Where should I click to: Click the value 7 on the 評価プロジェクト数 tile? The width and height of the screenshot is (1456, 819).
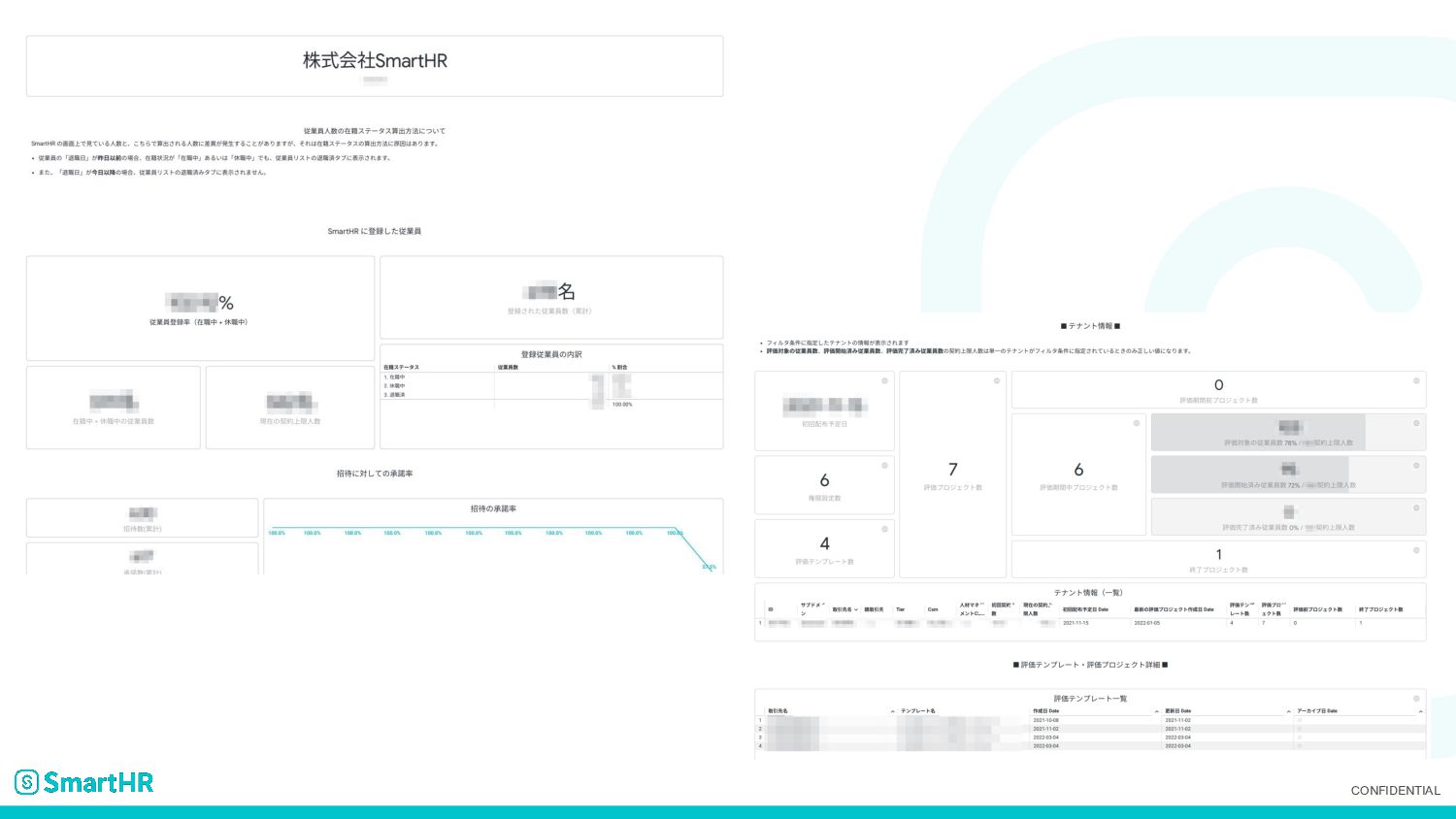(953, 469)
